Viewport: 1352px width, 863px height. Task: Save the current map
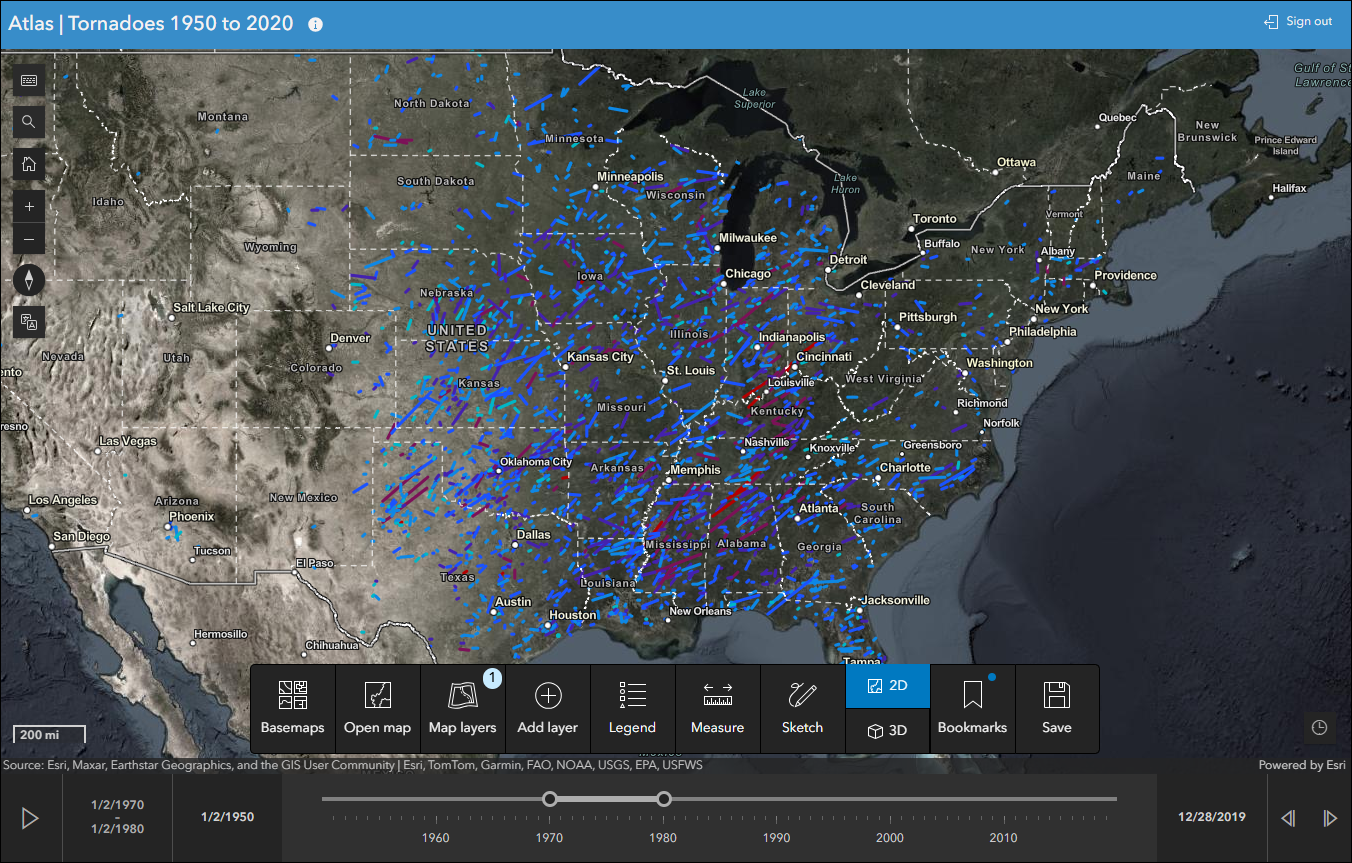tap(1057, 709)
